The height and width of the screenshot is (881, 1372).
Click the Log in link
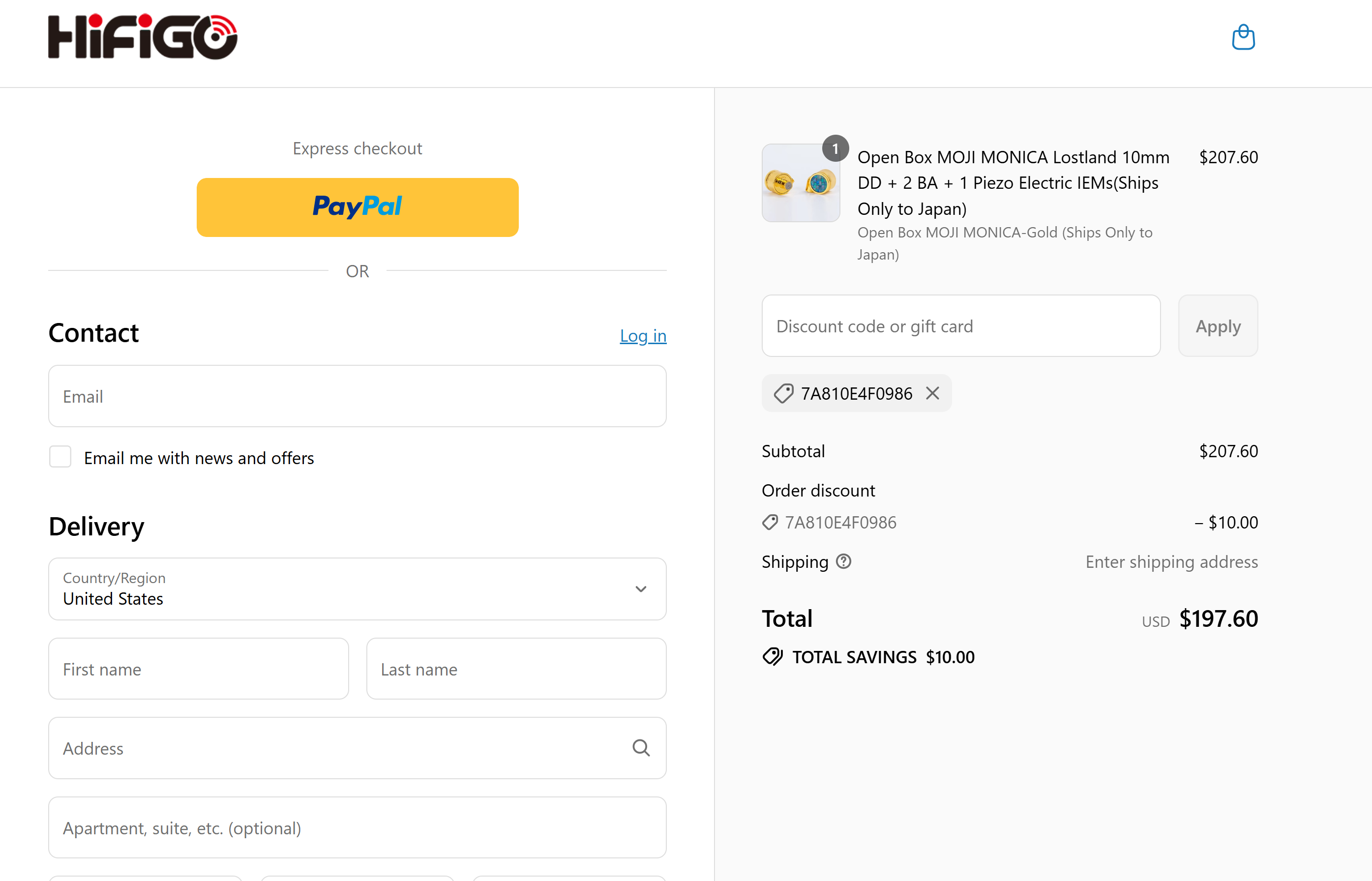(x=643, y=336)
